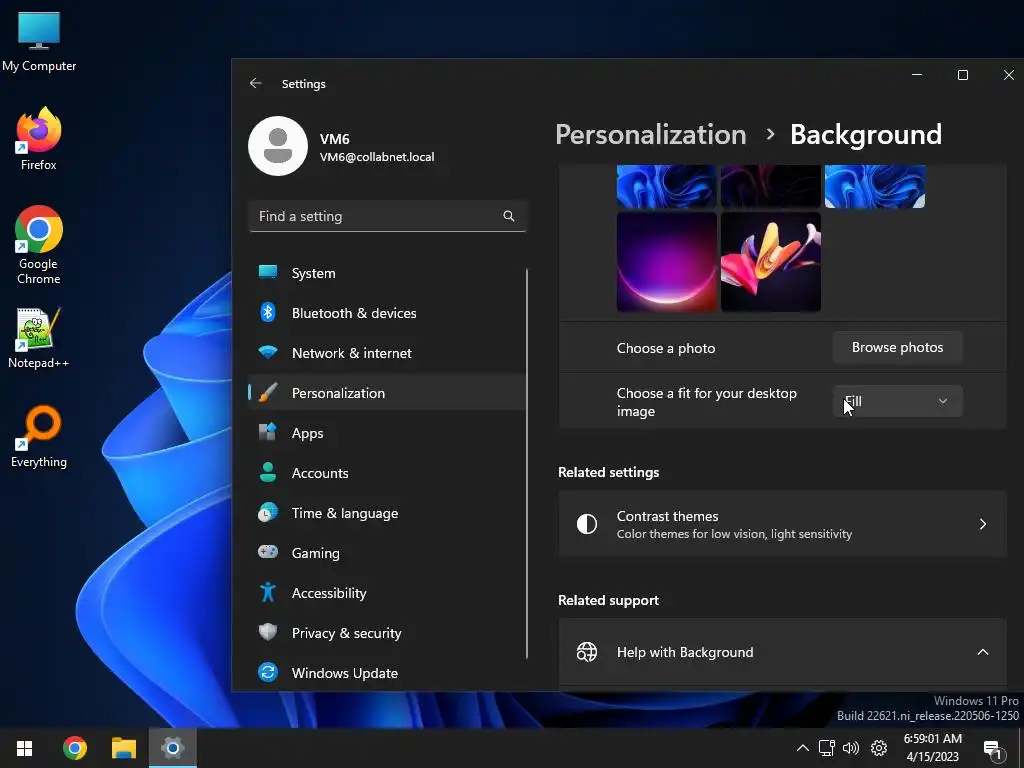The width and height of the screenshot is (1024, 768).
Task: Click the search magnifier icon
Action: coord(509,216)
